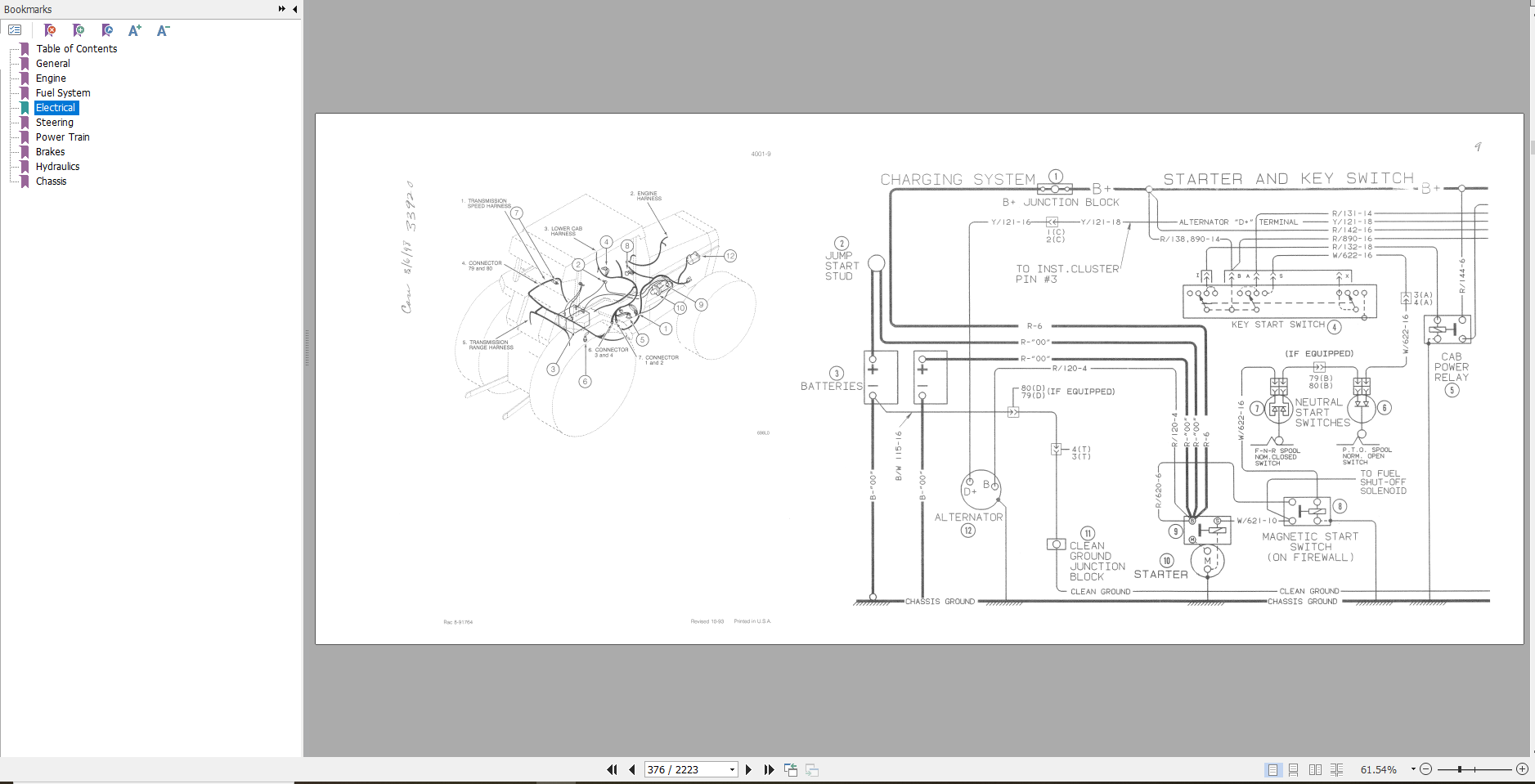The image size is (1535, 784).
Task: Enlarge bookmark text with A+ icon
Action: [x=136, y=30]
